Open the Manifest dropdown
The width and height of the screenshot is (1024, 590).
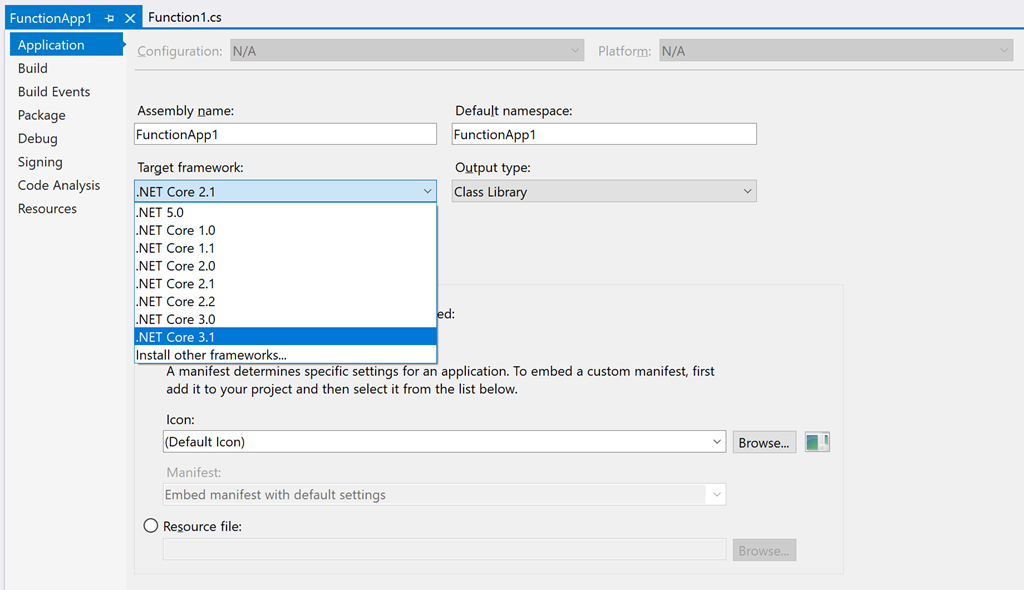(x=444, y=495)
